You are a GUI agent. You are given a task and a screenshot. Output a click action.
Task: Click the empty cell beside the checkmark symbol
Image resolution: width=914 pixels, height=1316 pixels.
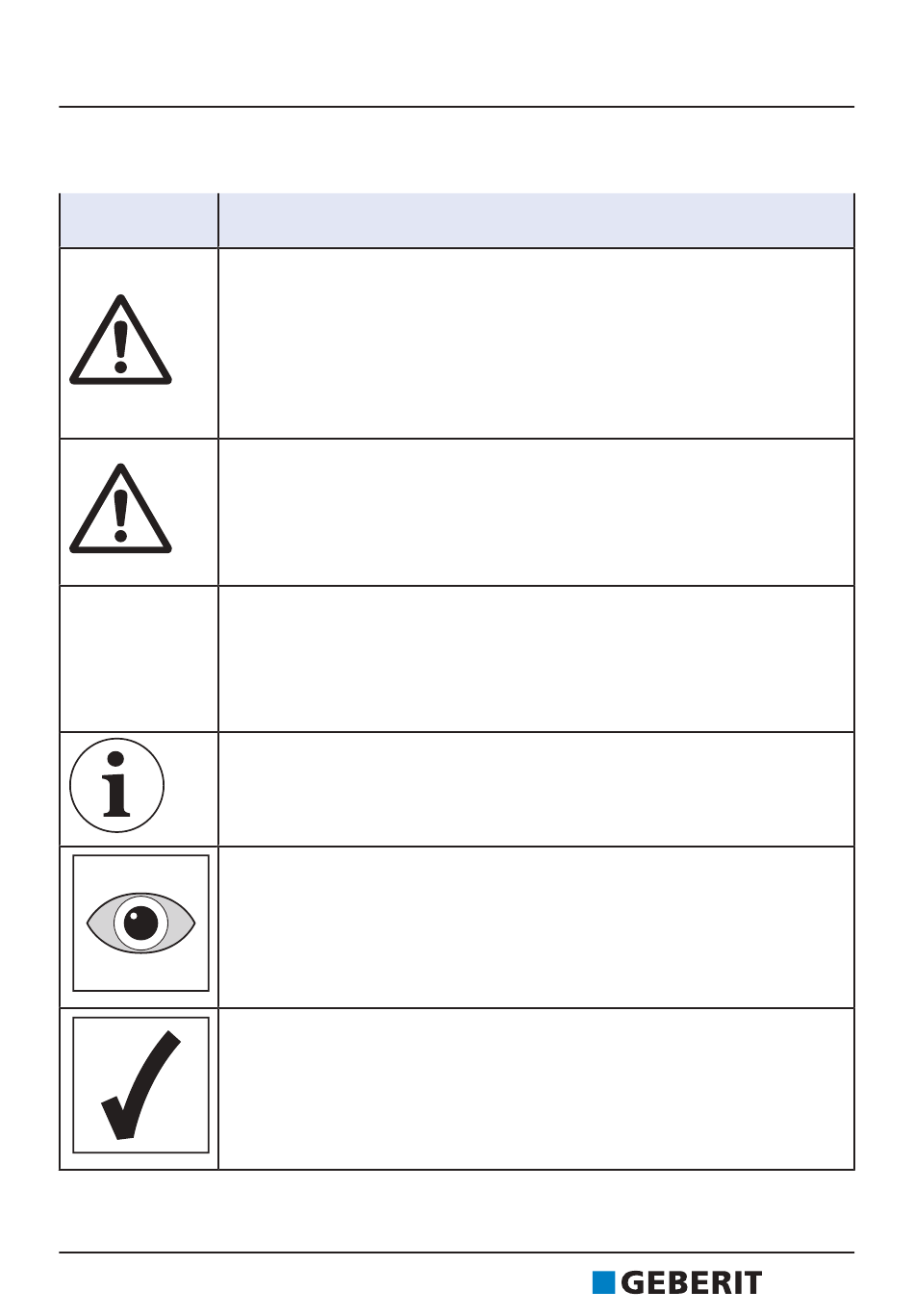[537, 1089]
